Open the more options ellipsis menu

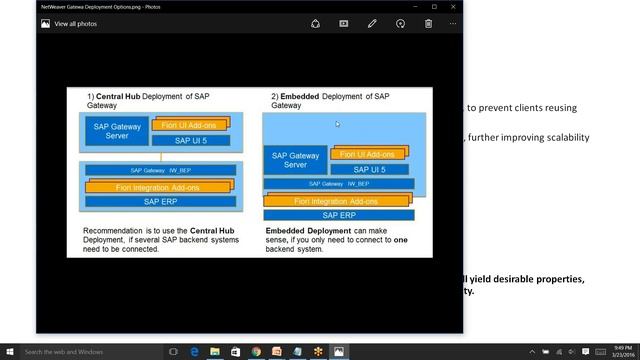pos(453,24)
